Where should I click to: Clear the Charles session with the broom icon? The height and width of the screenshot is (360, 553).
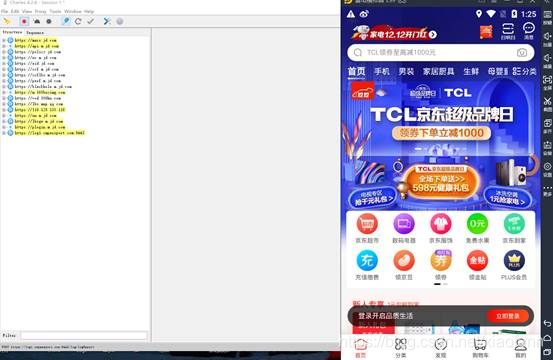tap(7, 22)
